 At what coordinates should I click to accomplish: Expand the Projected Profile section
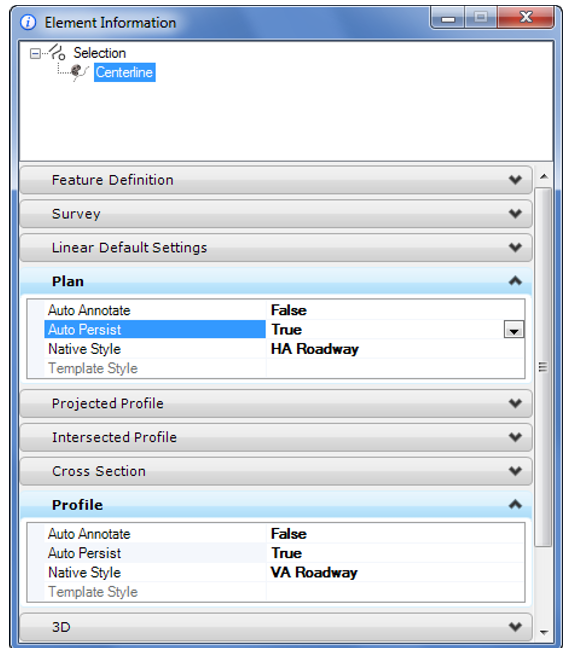276,403
